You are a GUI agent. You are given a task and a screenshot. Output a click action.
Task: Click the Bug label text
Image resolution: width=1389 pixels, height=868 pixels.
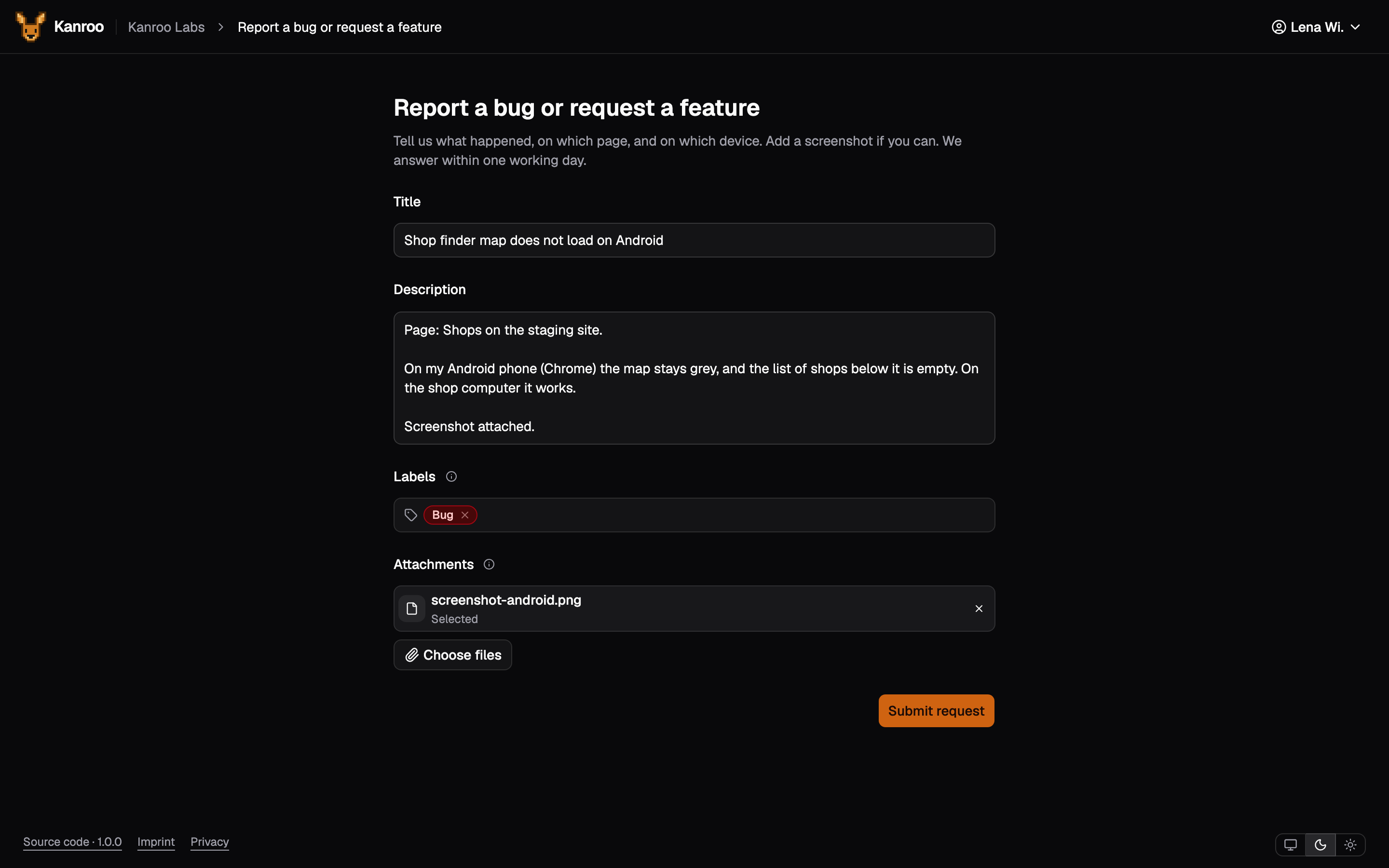(443, 515)
